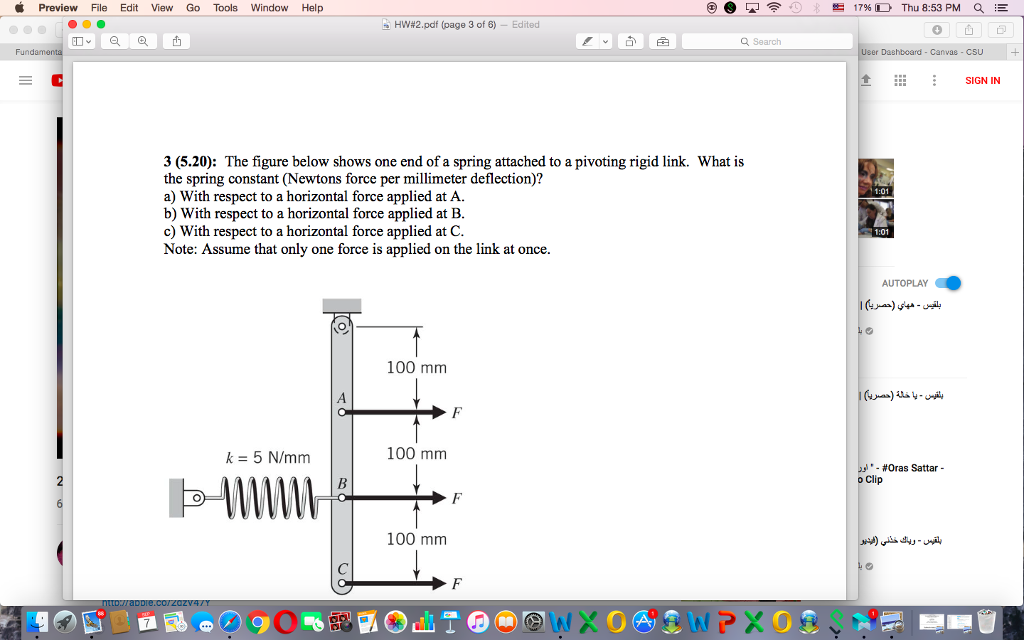Image resolution: width=1024 pixels, height=640 pixels.
Task: Open the sidebar view options dropdown in Preview
Action: tap(82, 41)
